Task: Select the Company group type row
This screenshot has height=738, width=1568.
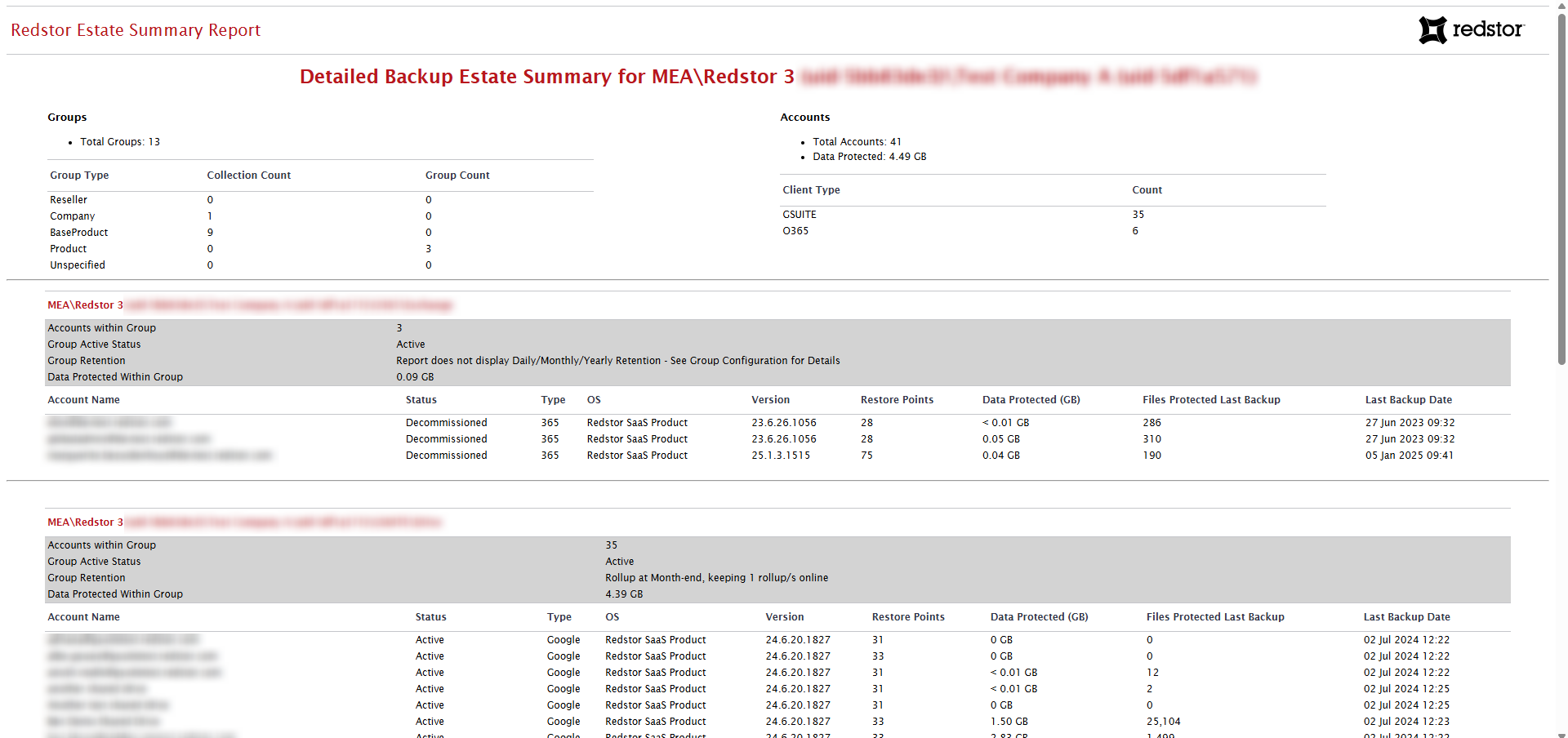Action: coord(320,216)
